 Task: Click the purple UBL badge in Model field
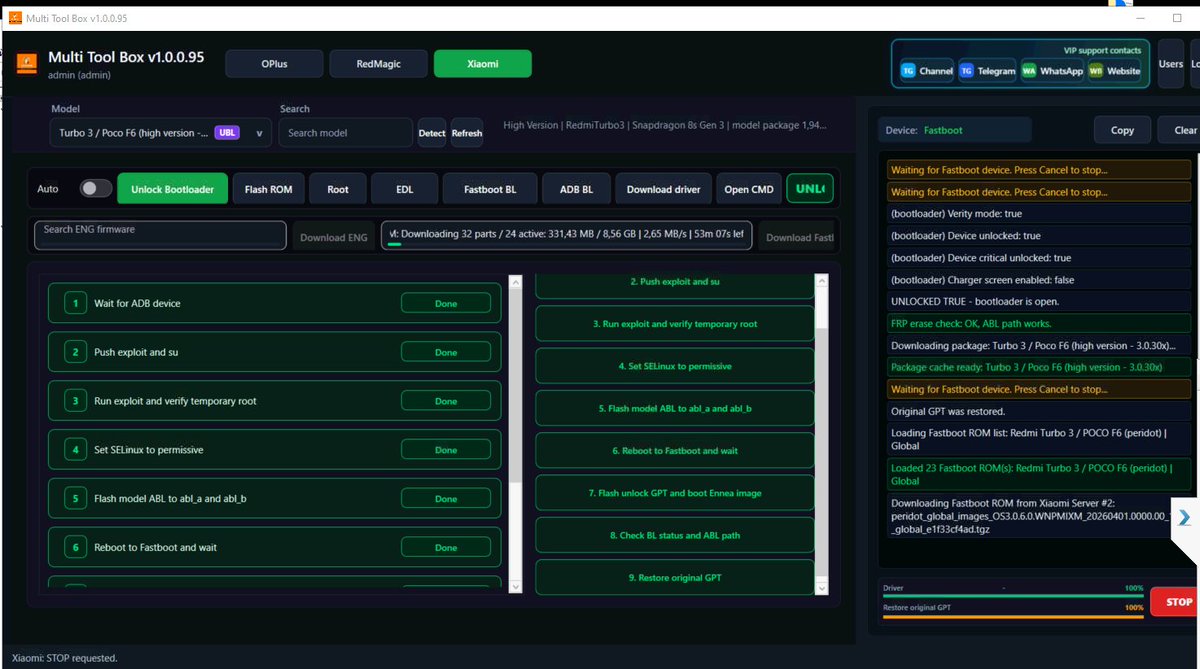point(227,132)
